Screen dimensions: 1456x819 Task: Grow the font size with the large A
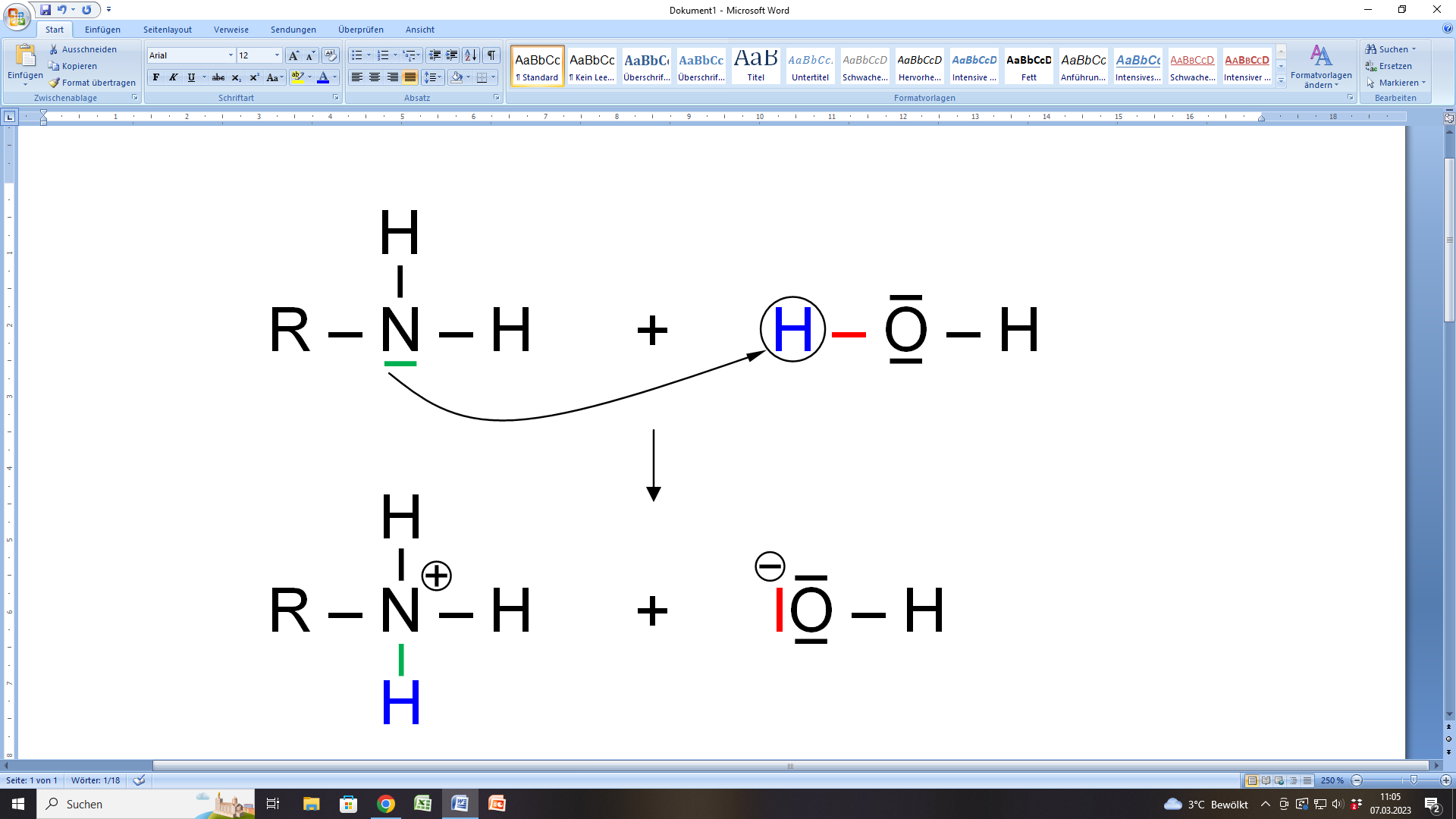pos(293,55)
